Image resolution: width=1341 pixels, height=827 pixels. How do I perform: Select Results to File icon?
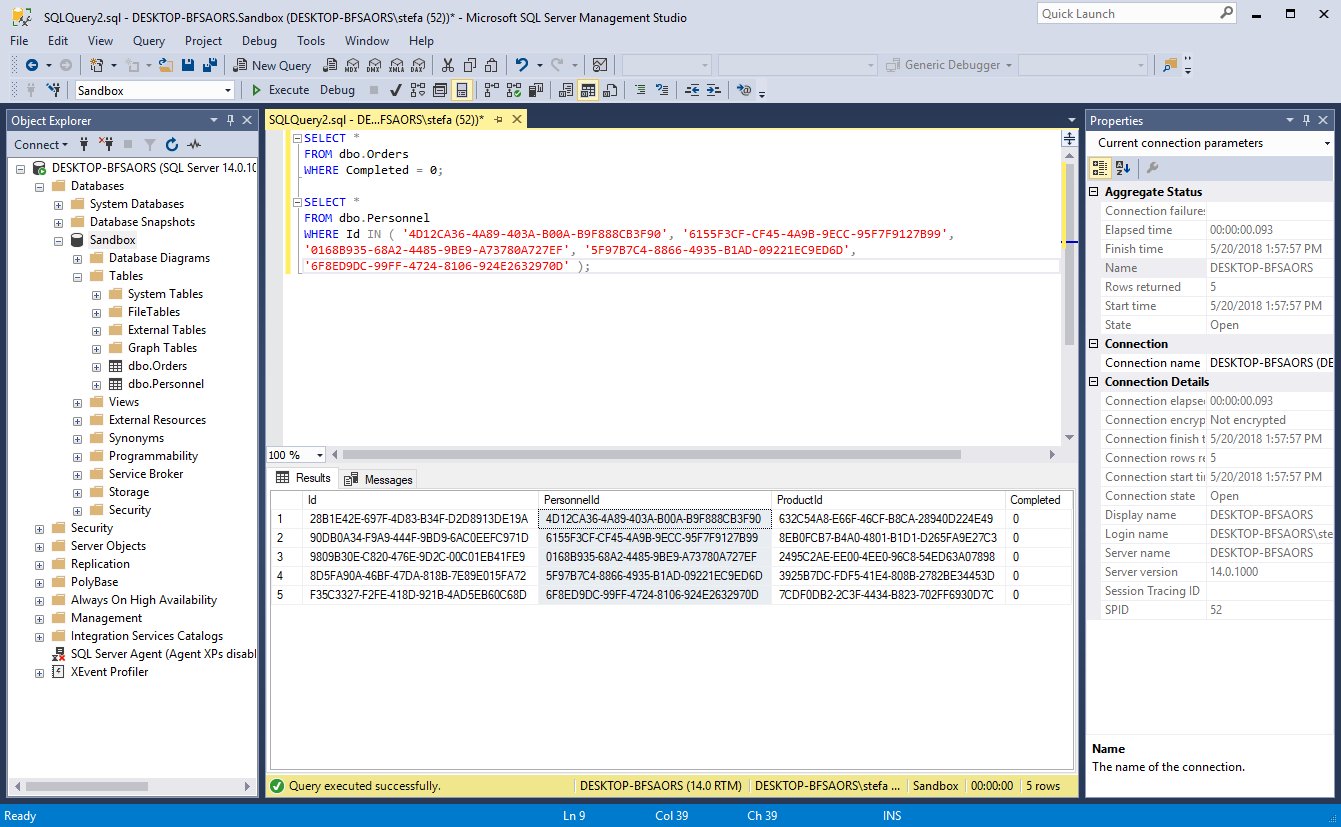(609, 90)
